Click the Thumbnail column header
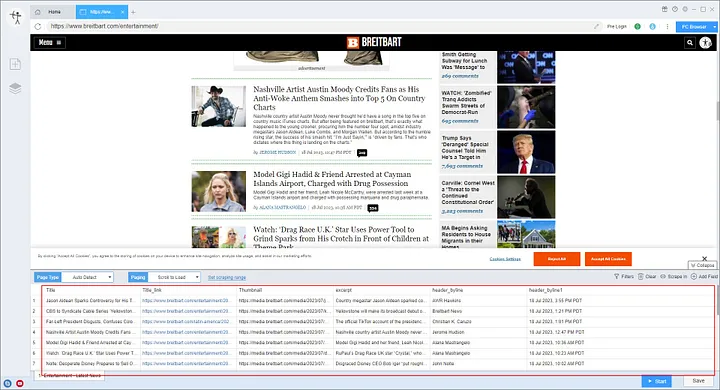 click(x=285, y=290)
